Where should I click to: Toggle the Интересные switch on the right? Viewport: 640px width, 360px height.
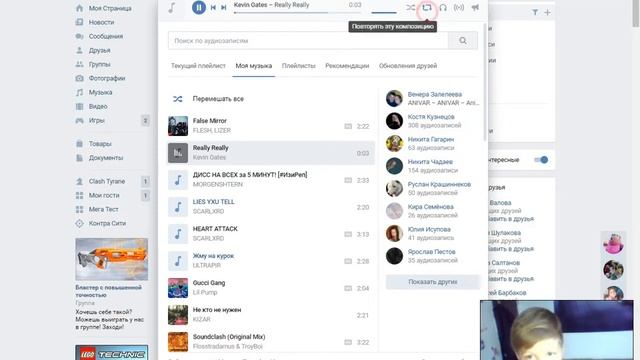click(541, 160)
